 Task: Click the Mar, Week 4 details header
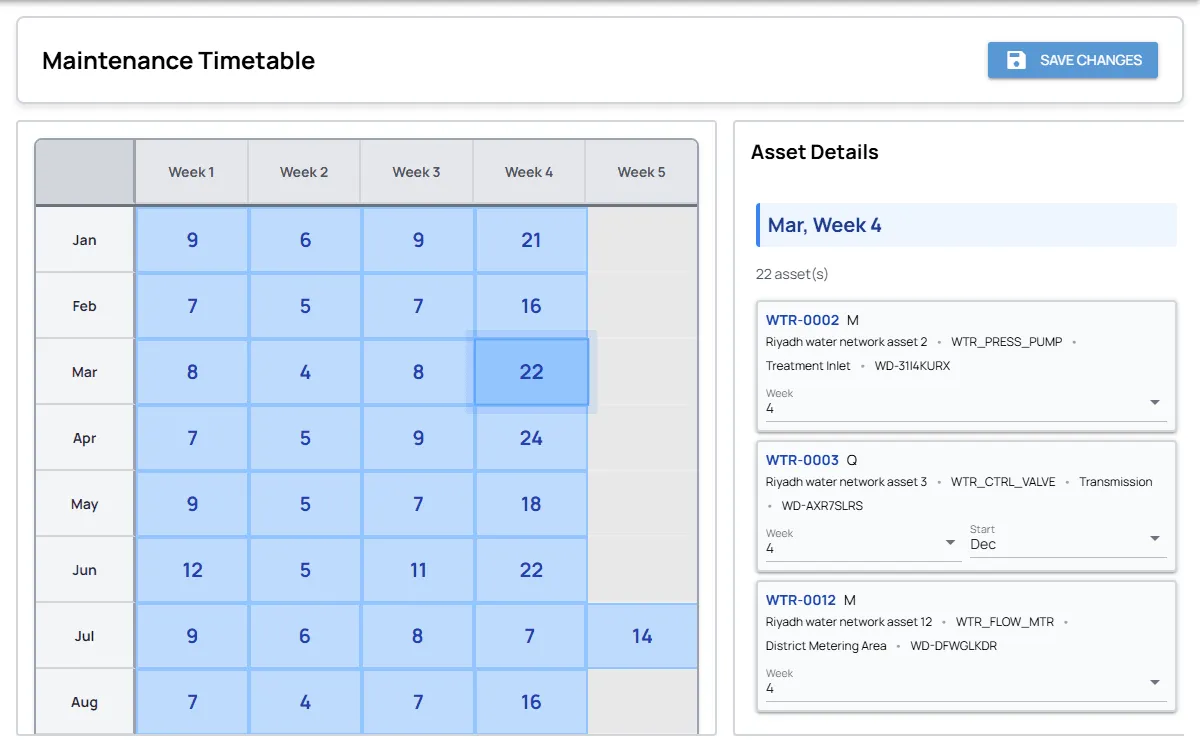[966, 225]
